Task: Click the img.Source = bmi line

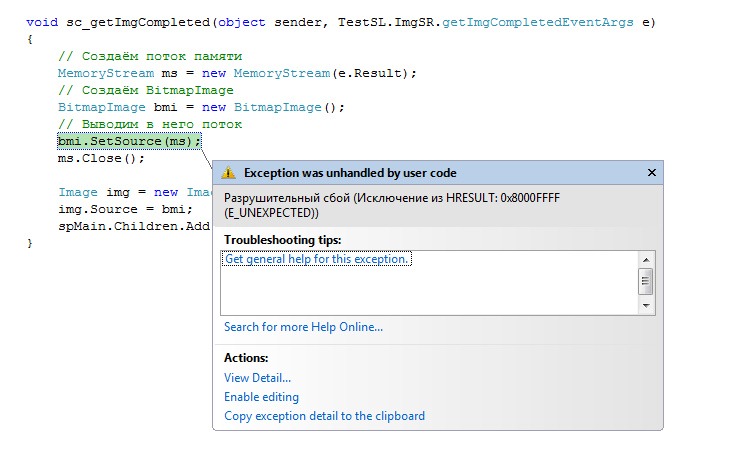Action: click(124, 209)
